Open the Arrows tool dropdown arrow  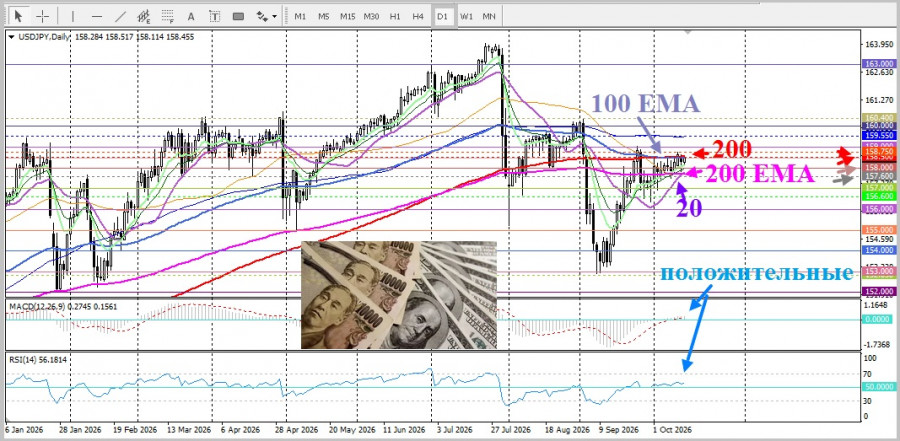pyautogui.click(x=275, y=16)
